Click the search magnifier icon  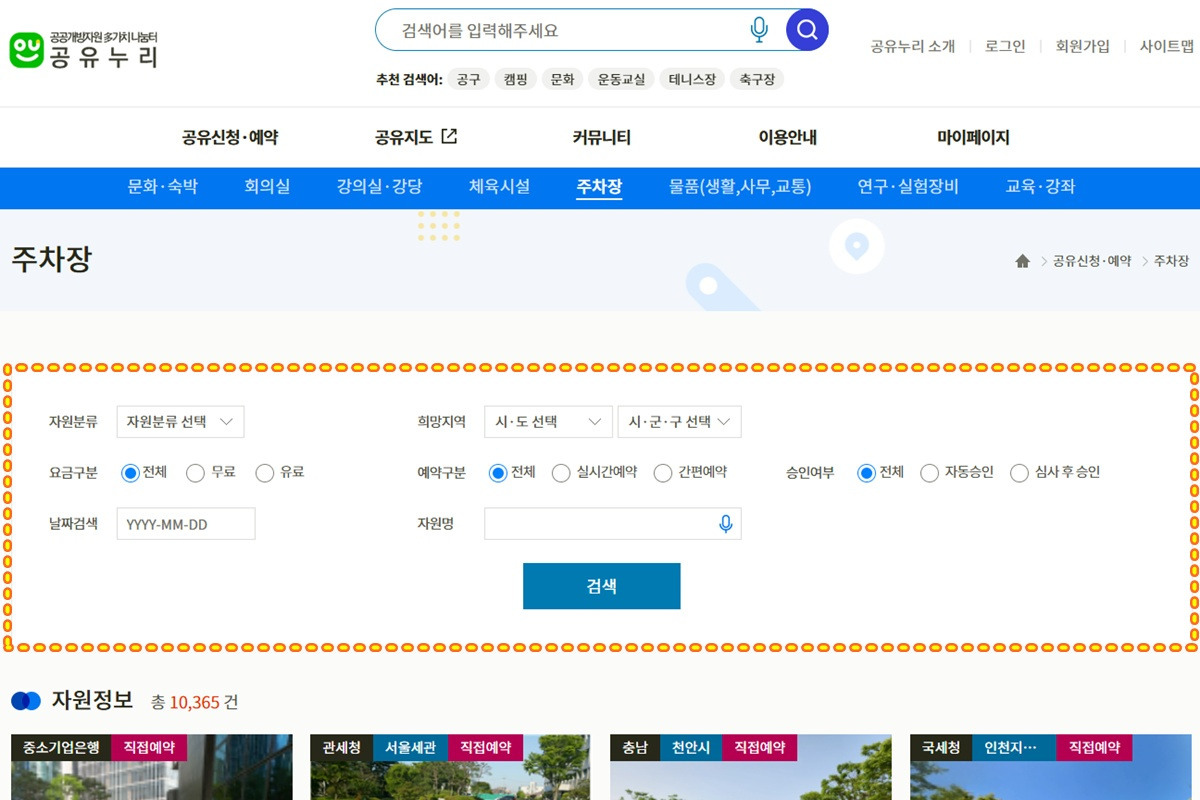[806, 29]
